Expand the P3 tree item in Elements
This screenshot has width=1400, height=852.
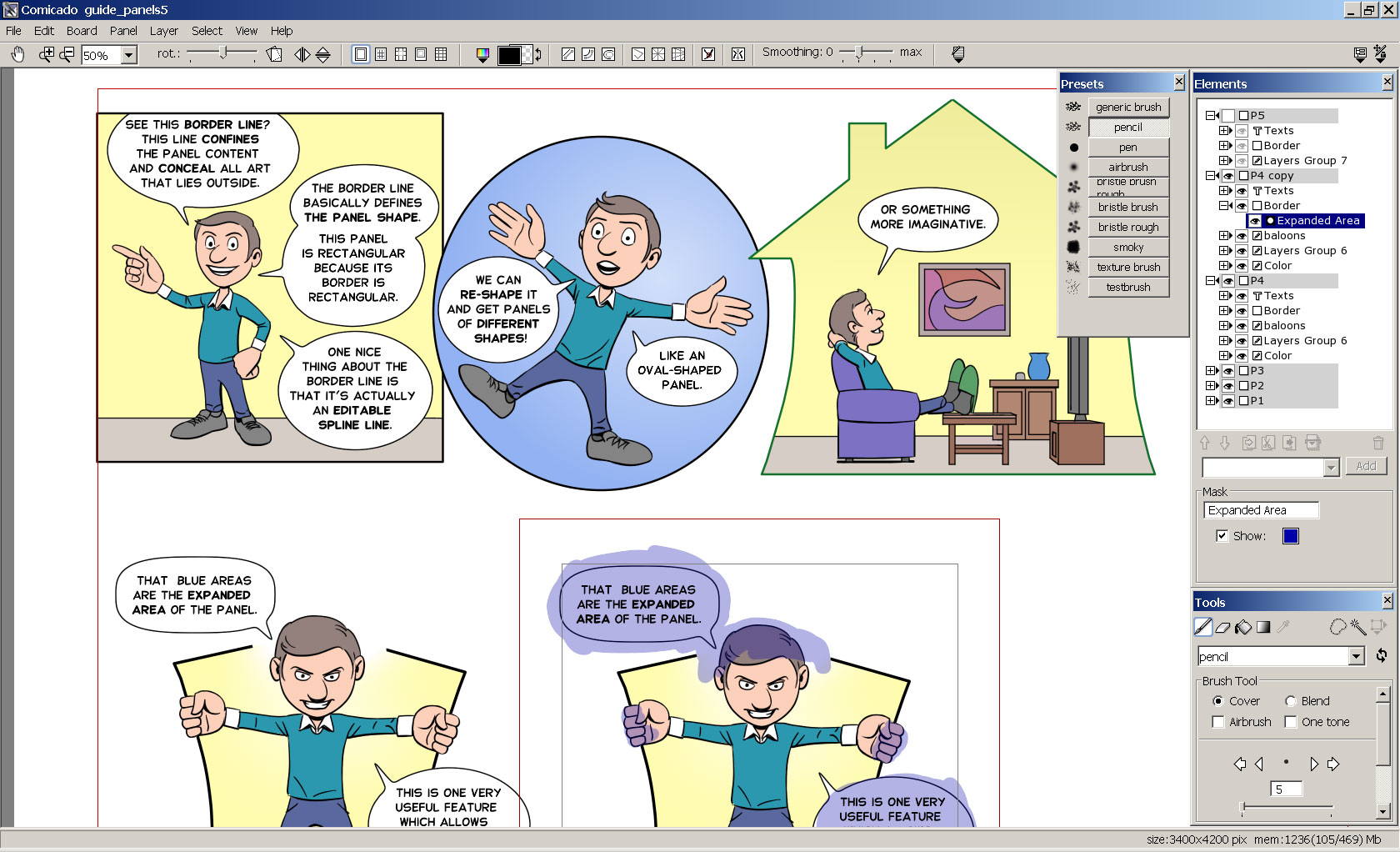[x=1212, y=370]
